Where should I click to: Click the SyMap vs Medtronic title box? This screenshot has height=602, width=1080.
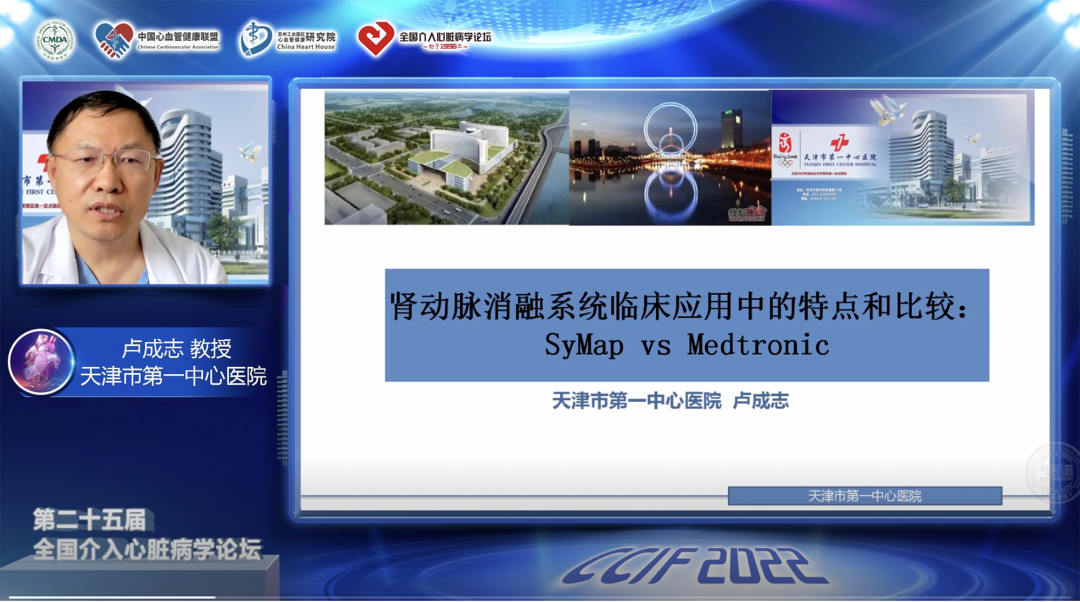click(x=687, y=325)
